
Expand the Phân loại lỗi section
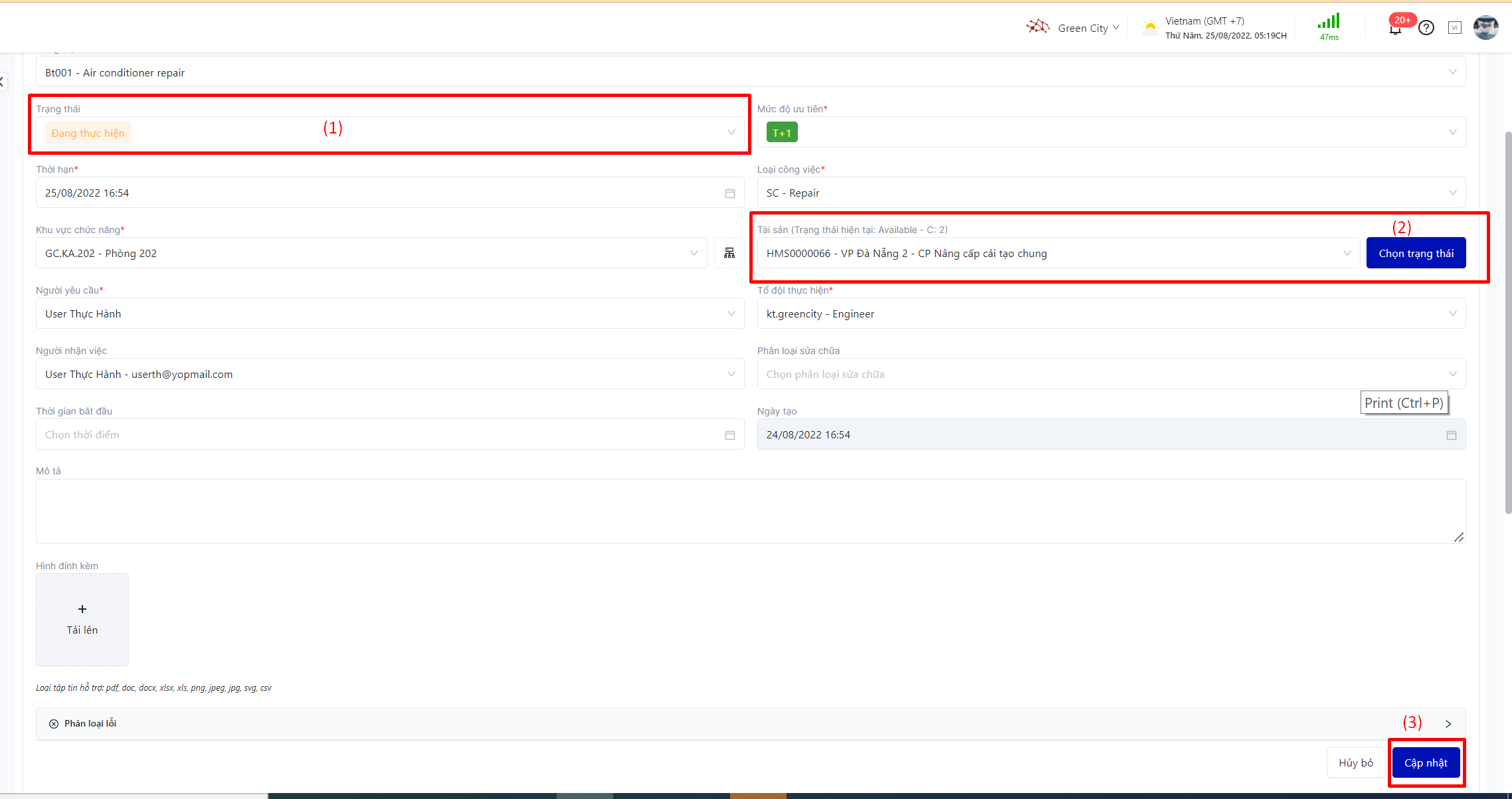point(1448,724)
